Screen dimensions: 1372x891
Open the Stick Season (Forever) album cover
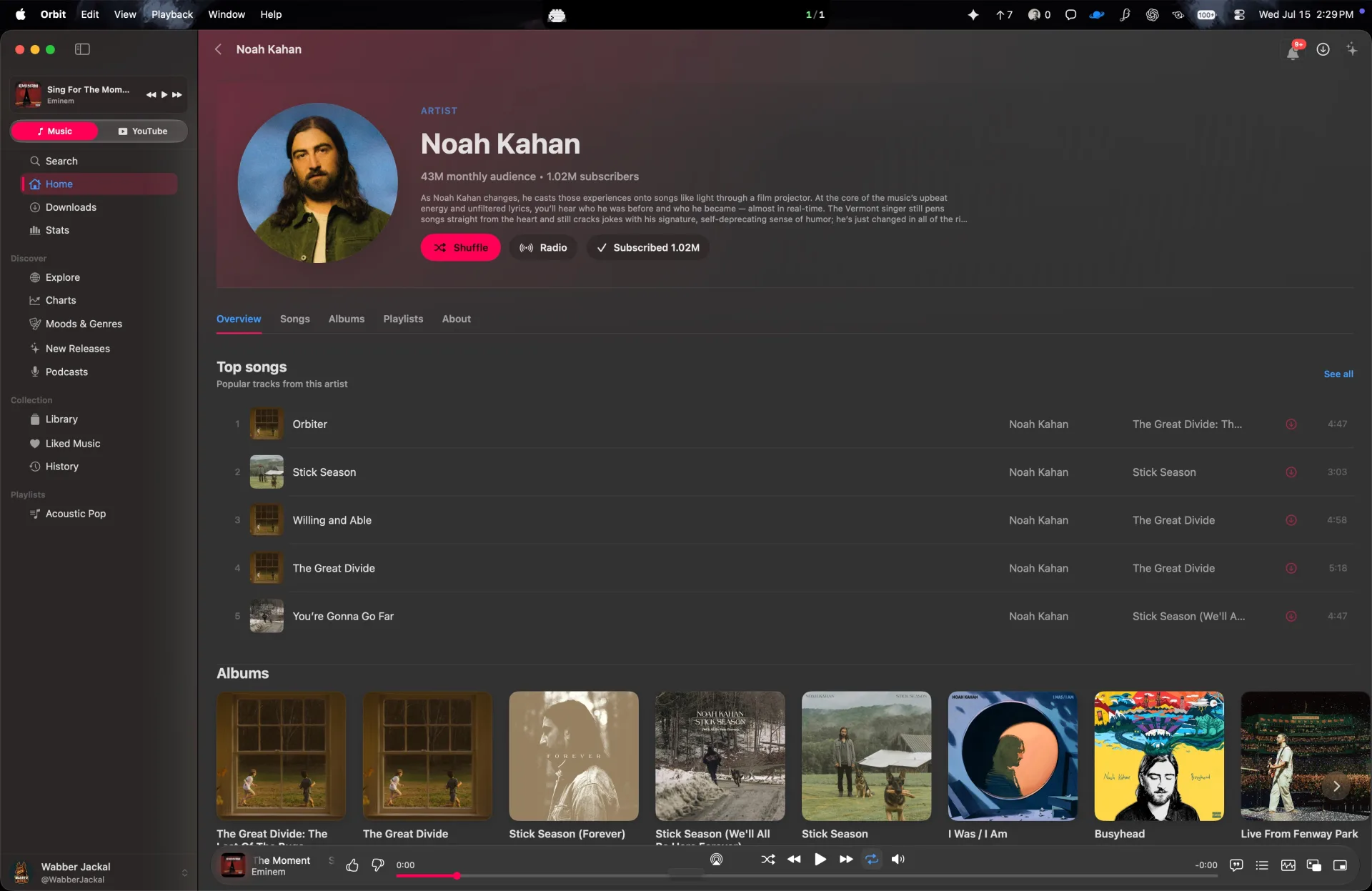pos(573,756)
